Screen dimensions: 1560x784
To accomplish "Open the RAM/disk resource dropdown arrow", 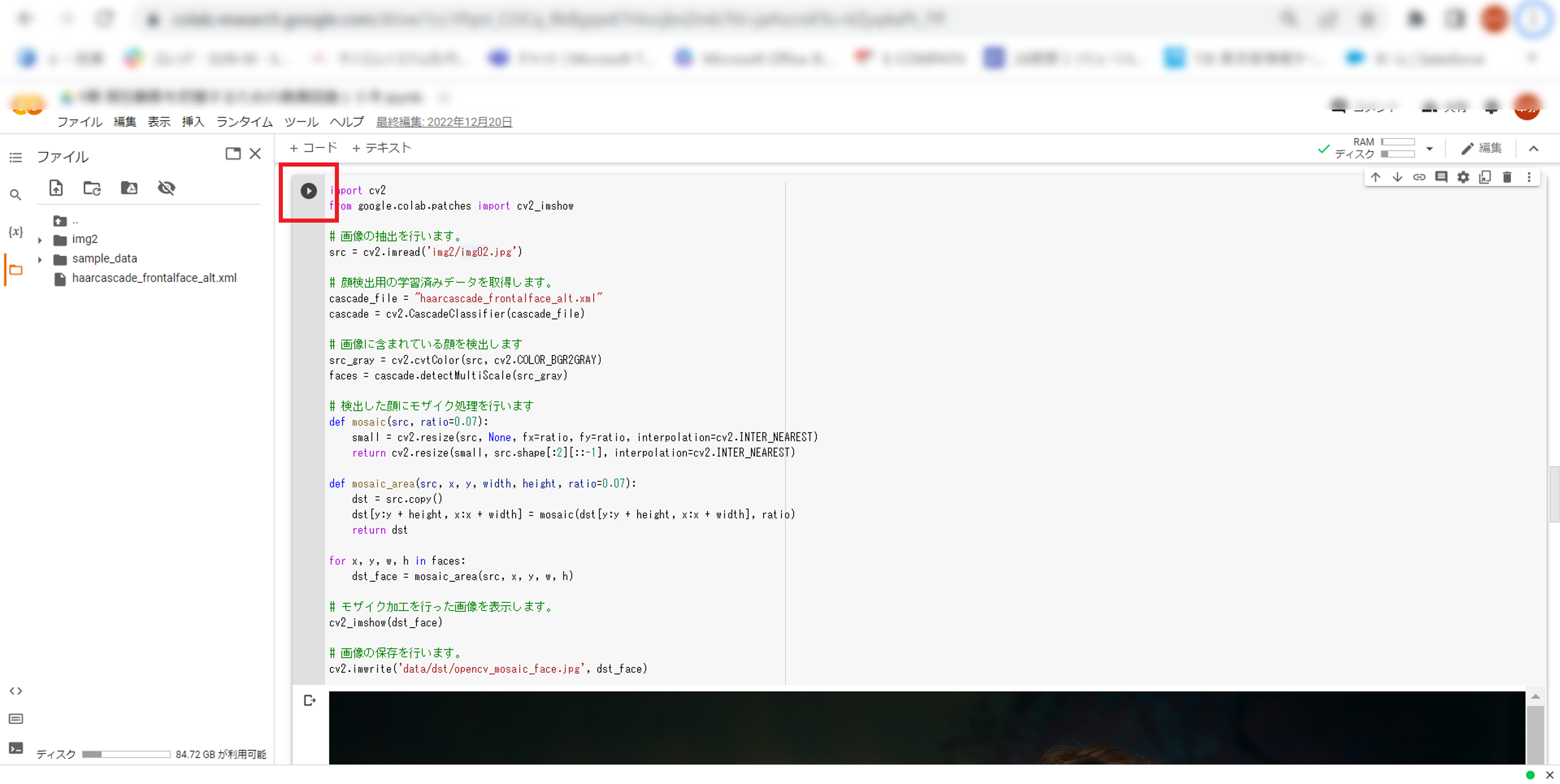I will tap(1429, 148).
